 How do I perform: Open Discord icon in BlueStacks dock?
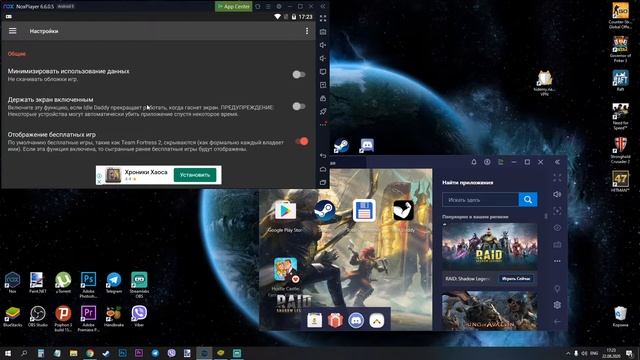pyautogui.click(x=356, y=320)
